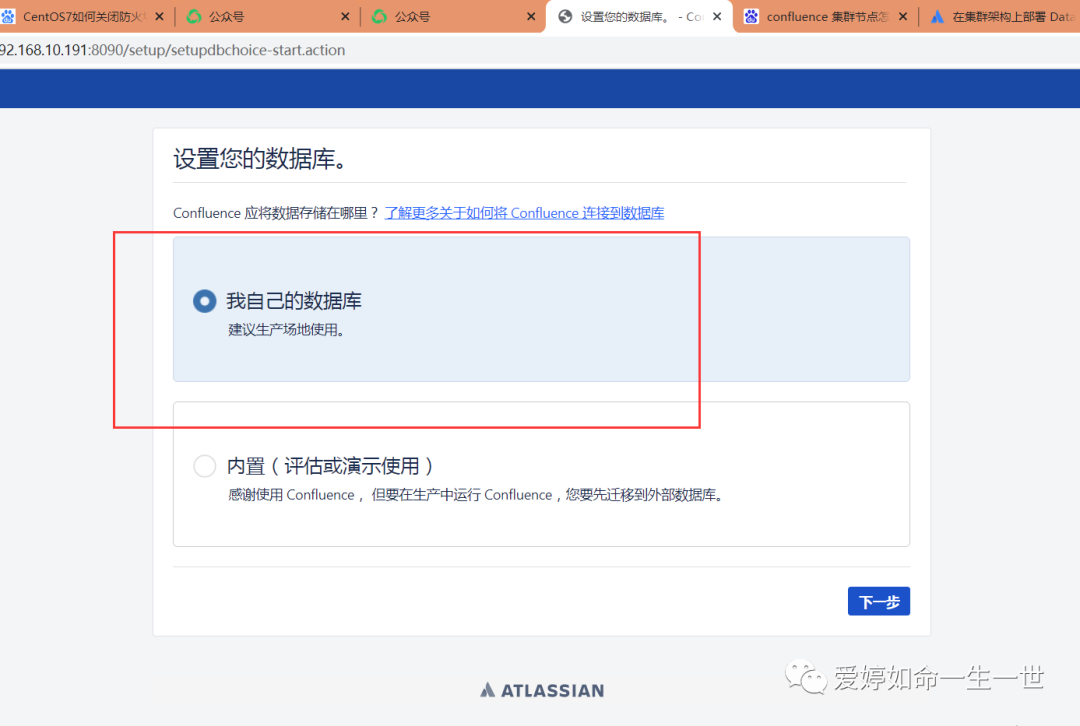The image size is (1080, 726).
Task: Click the text Confluence 应将数据存储在哪里？
Action: [x=276, y=213]
